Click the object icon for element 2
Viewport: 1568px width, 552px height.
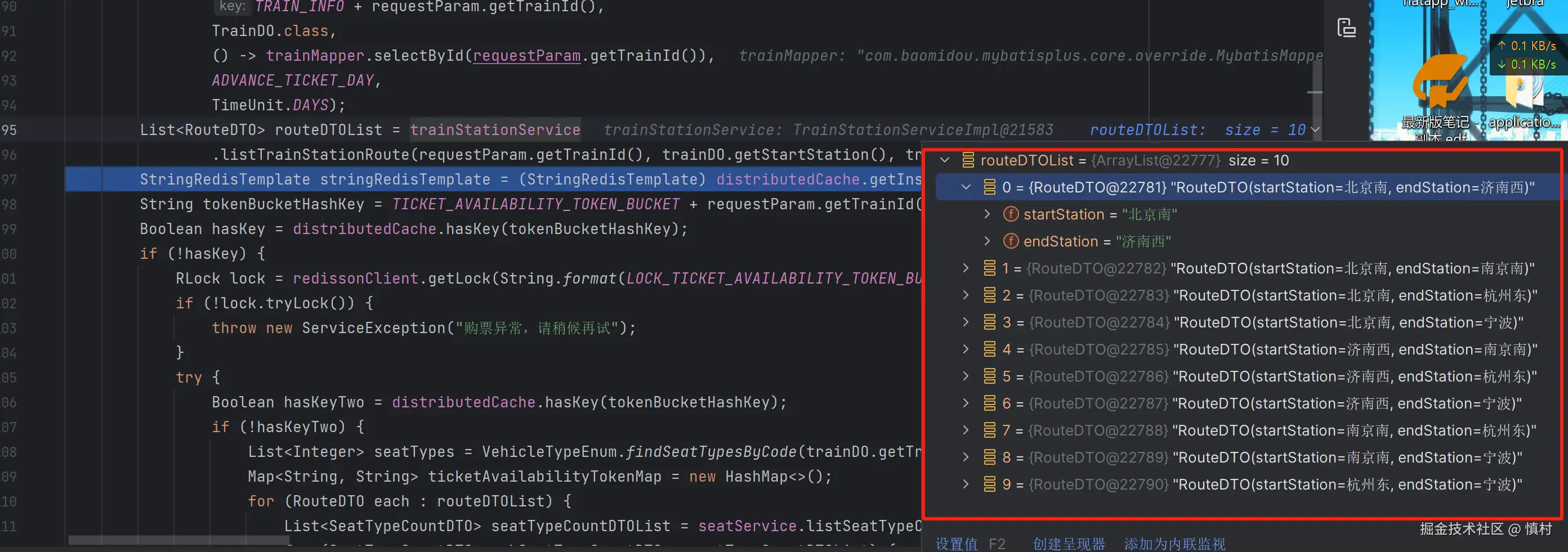[990, 296]
